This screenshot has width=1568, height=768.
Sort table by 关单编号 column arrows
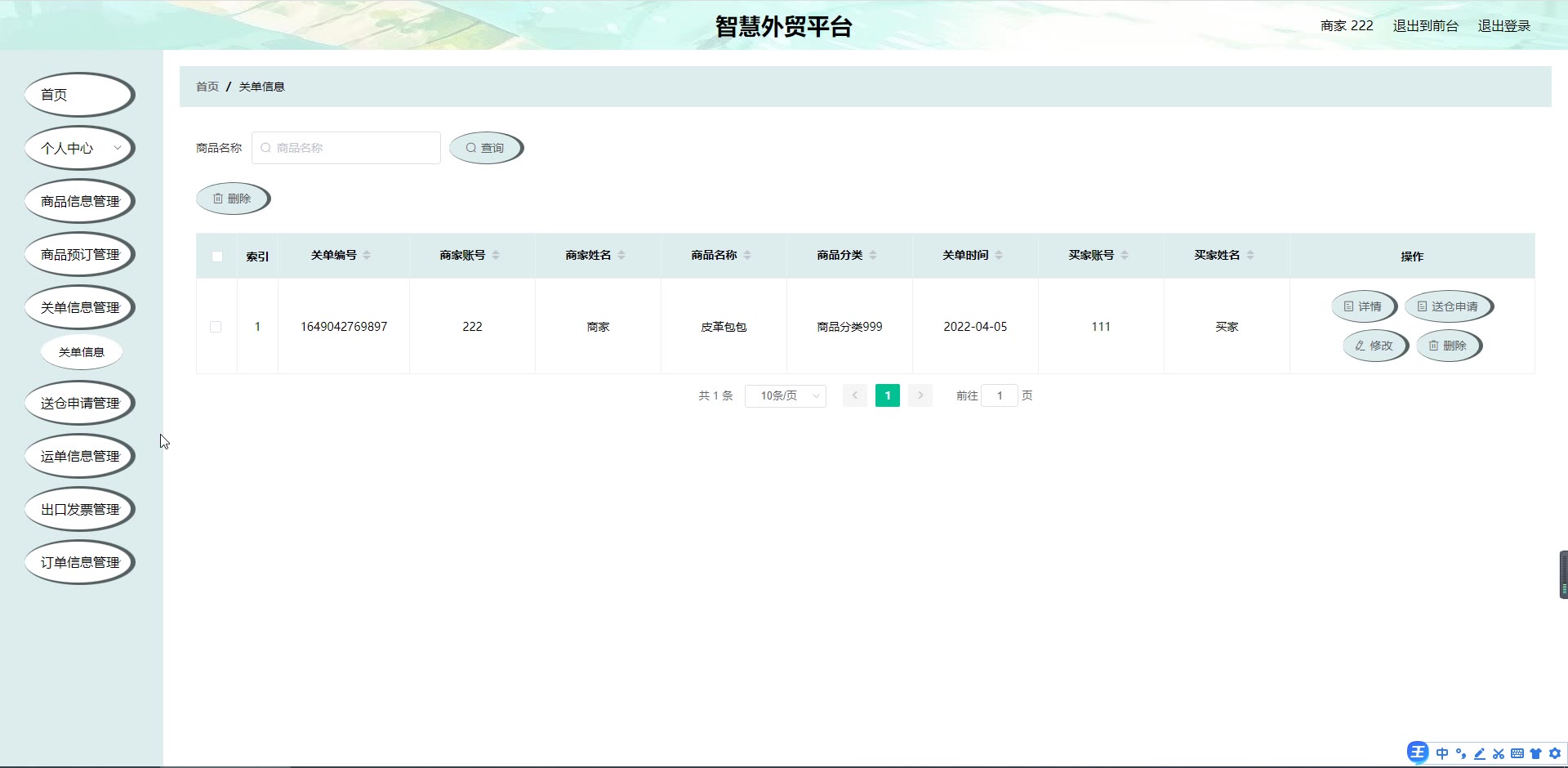367,256
